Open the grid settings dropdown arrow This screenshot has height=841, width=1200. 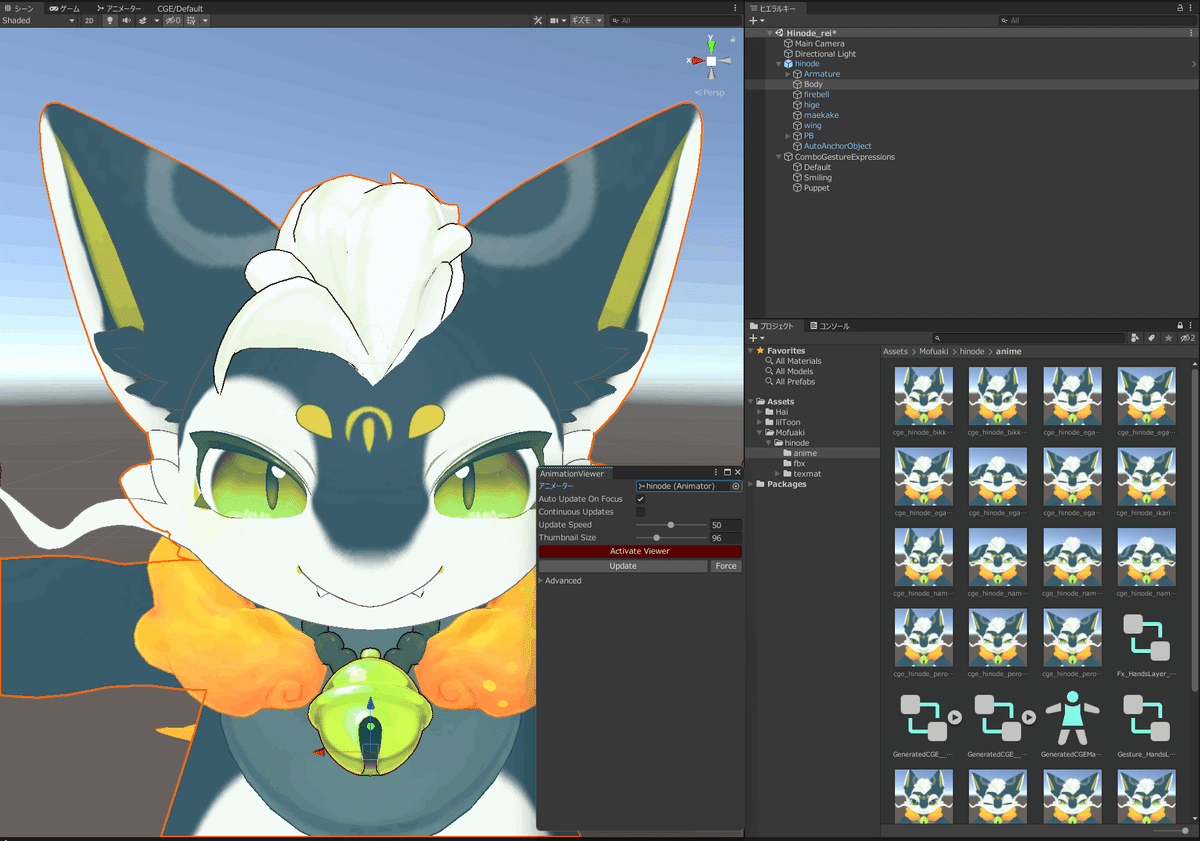tap(205, 20)
